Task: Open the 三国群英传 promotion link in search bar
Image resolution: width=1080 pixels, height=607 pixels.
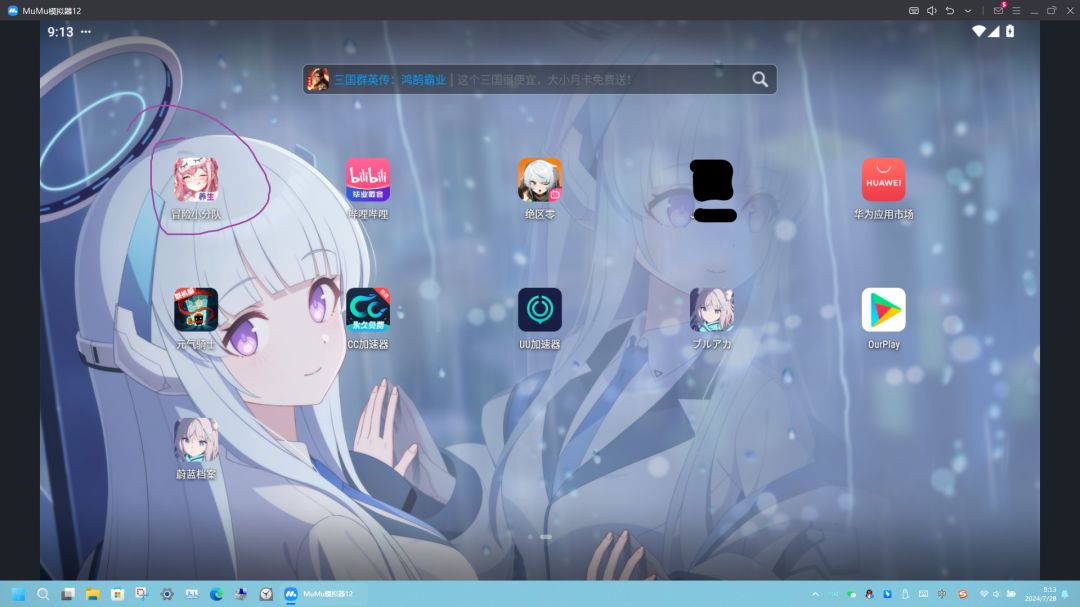Action: click(390, 80)
